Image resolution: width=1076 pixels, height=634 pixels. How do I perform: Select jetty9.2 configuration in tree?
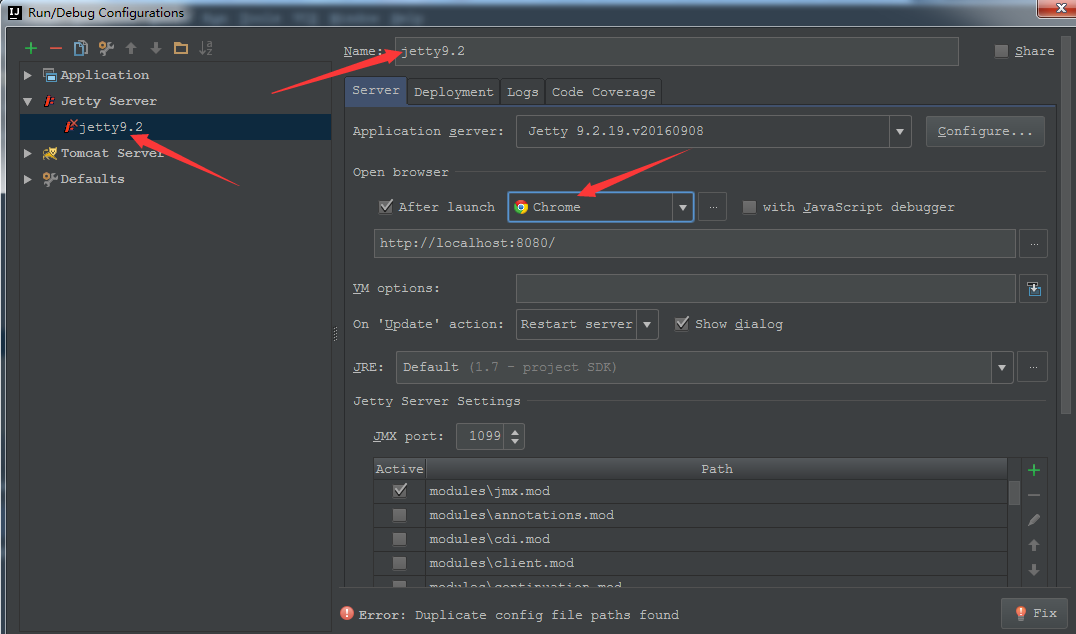click(175, 127)
